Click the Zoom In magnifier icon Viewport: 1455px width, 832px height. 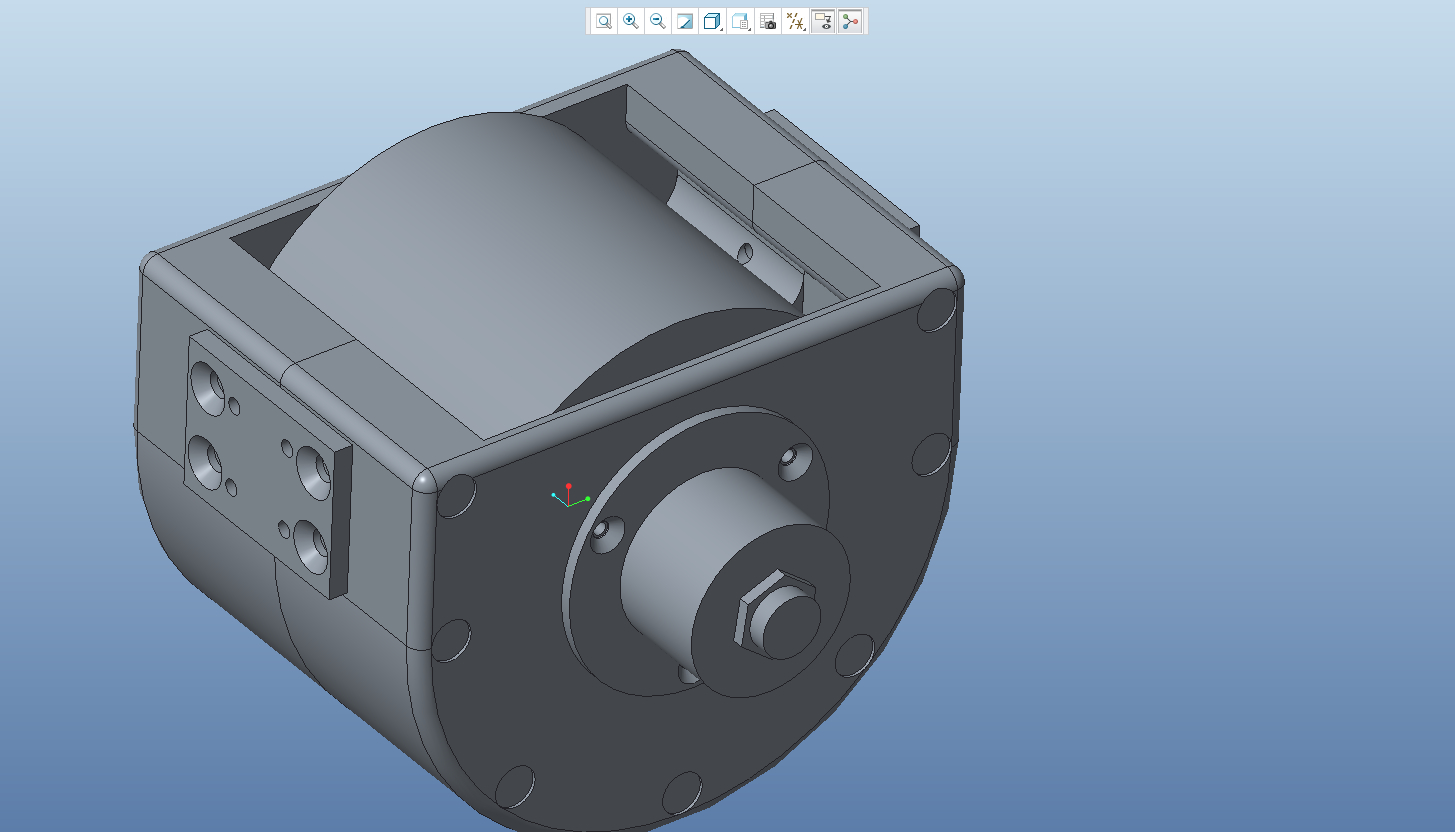[631, 21]
